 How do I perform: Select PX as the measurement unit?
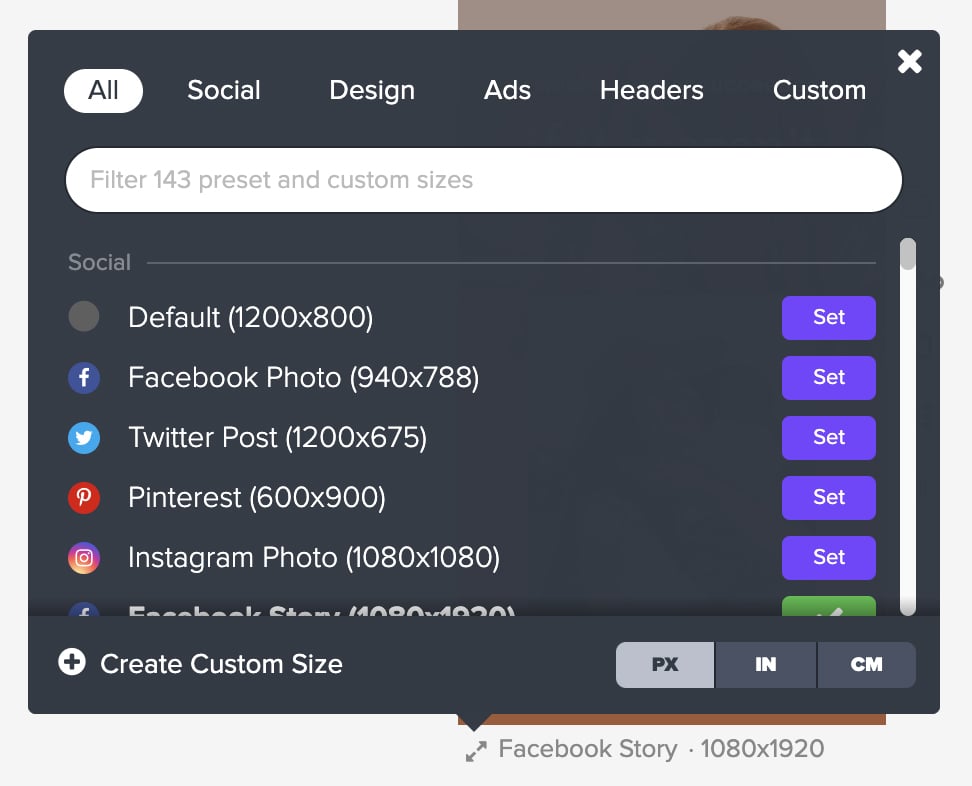[x=664, y=664]
